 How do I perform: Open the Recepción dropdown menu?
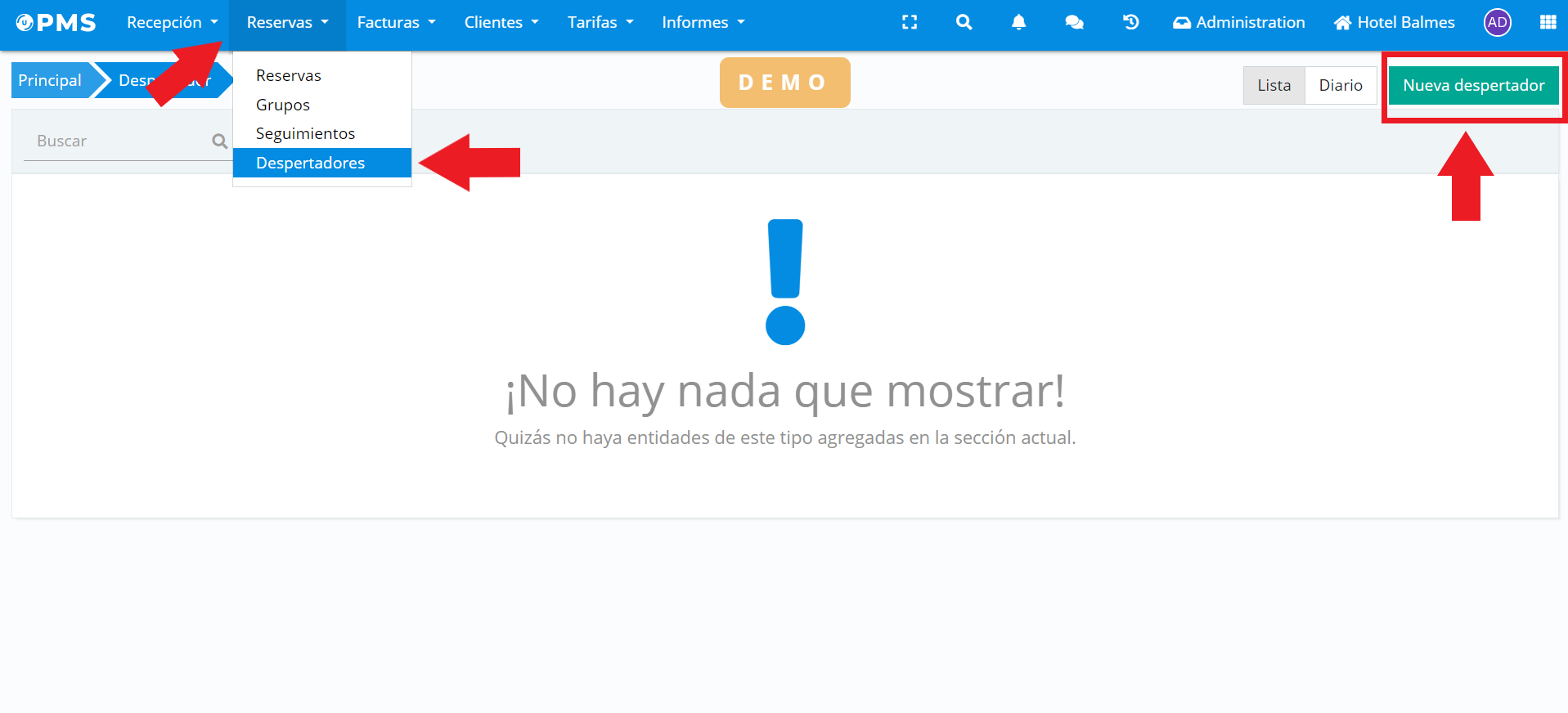(172, 22)
